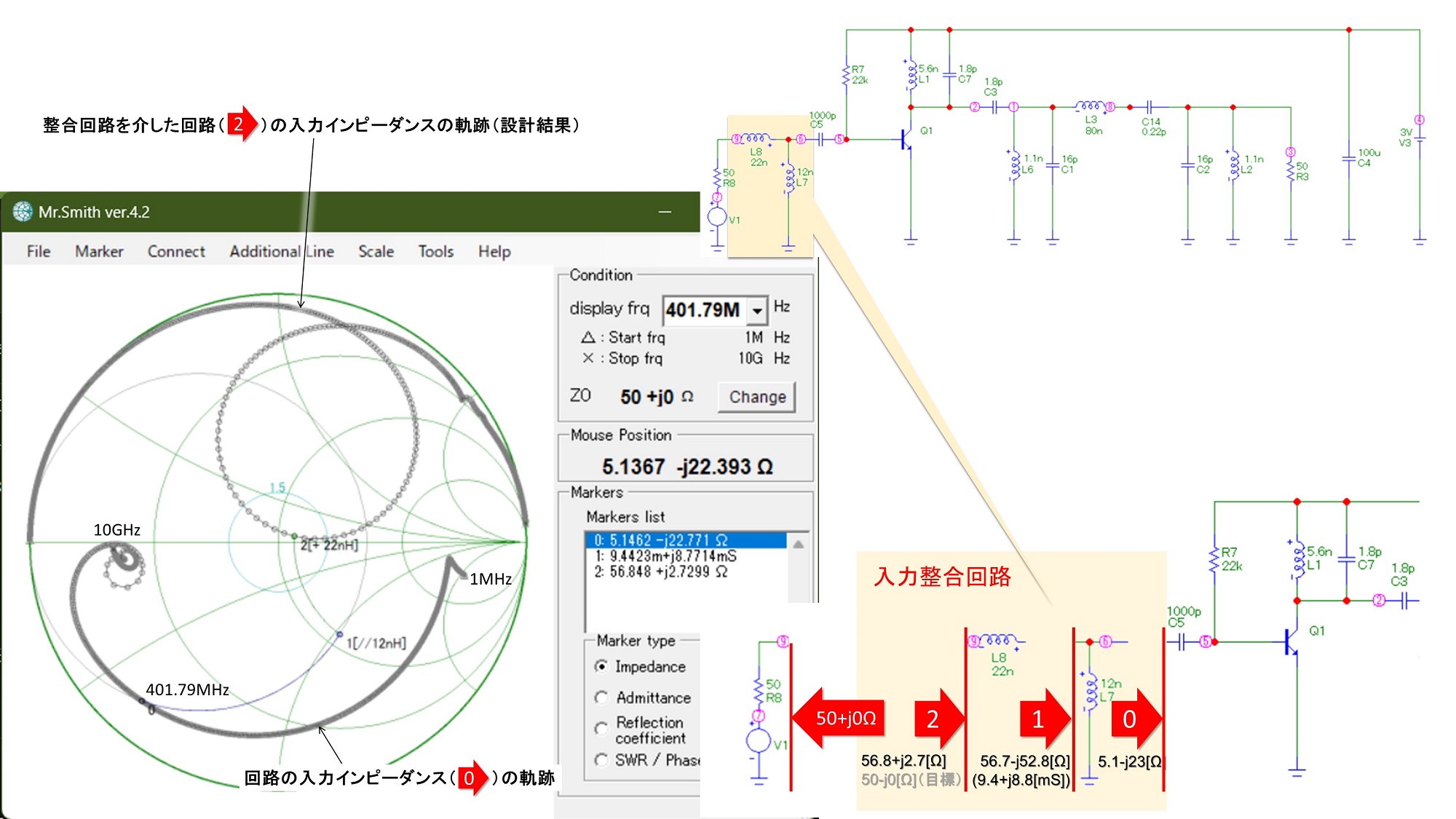Select the Reflection coefficient marker type

pyautogui.click(x=601, y=728)
